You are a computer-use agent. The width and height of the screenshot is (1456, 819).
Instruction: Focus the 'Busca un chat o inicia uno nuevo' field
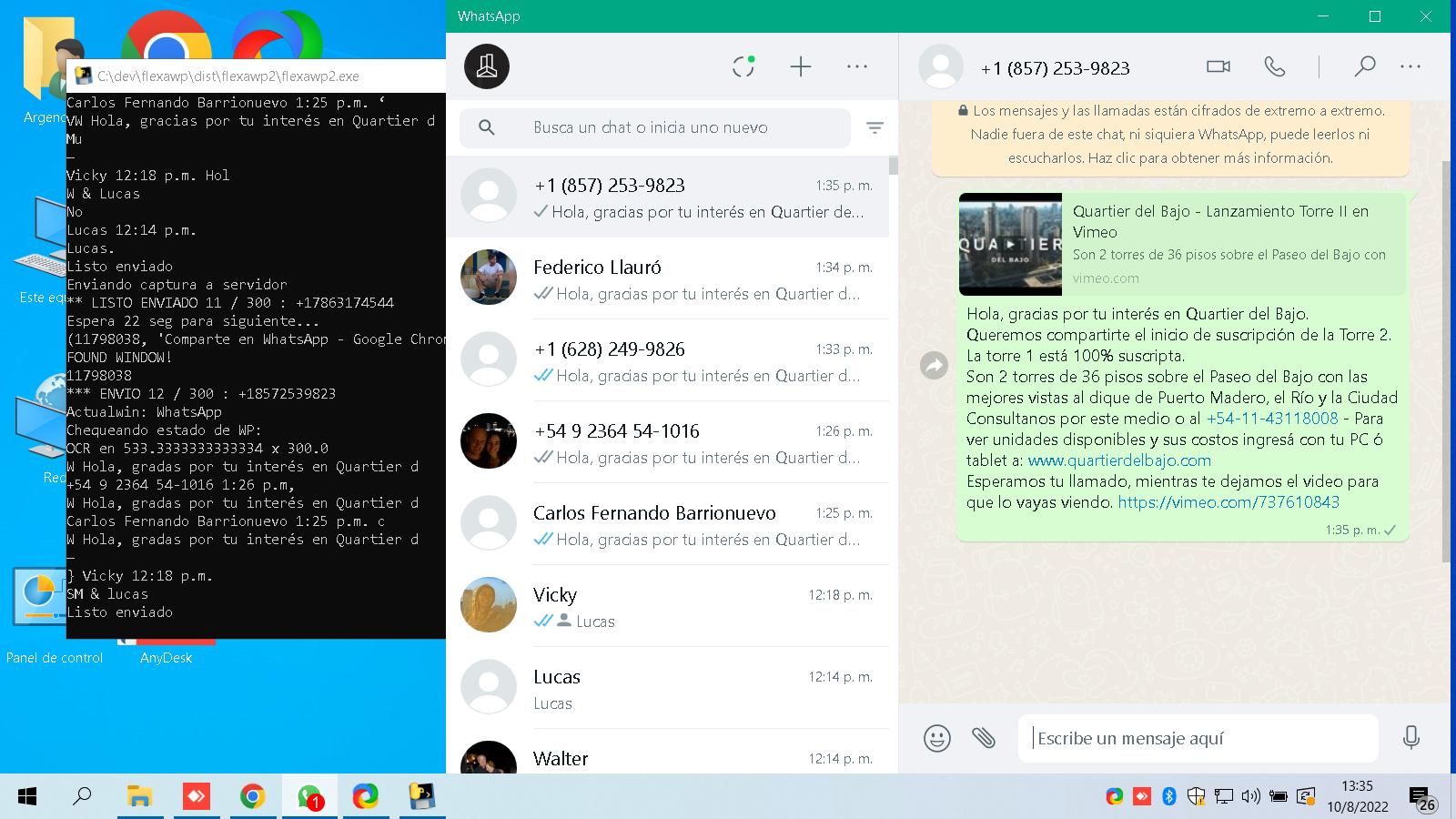pos(655,128)
